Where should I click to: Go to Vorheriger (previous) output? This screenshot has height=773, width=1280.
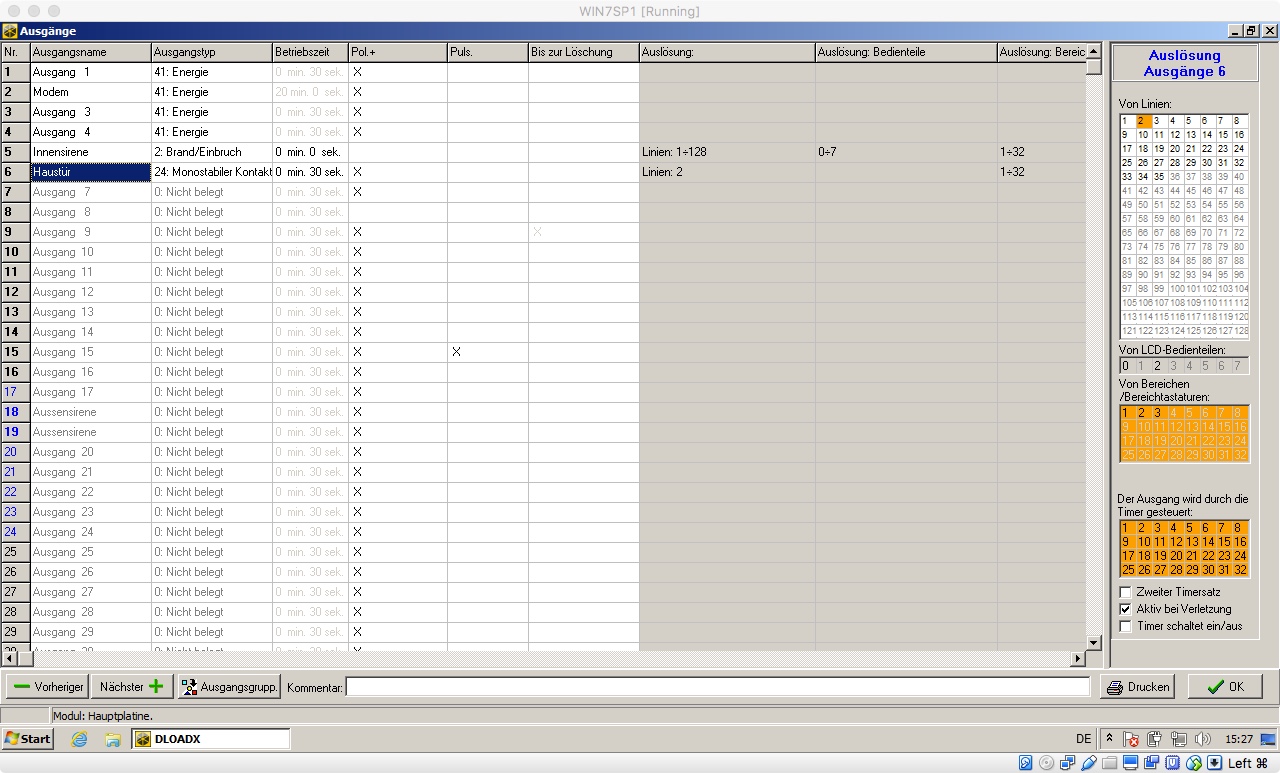(47, 687)
